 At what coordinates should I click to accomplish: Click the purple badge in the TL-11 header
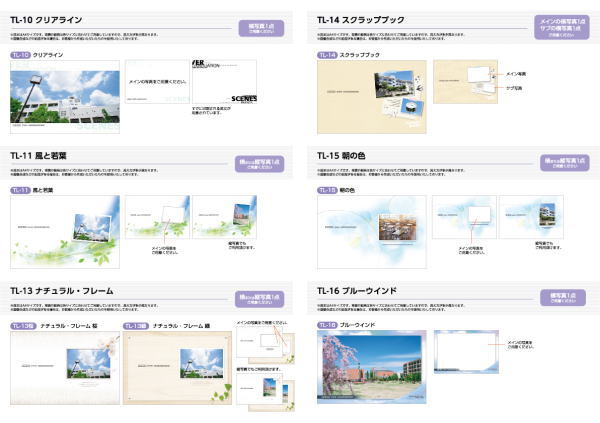coord(259,164)
